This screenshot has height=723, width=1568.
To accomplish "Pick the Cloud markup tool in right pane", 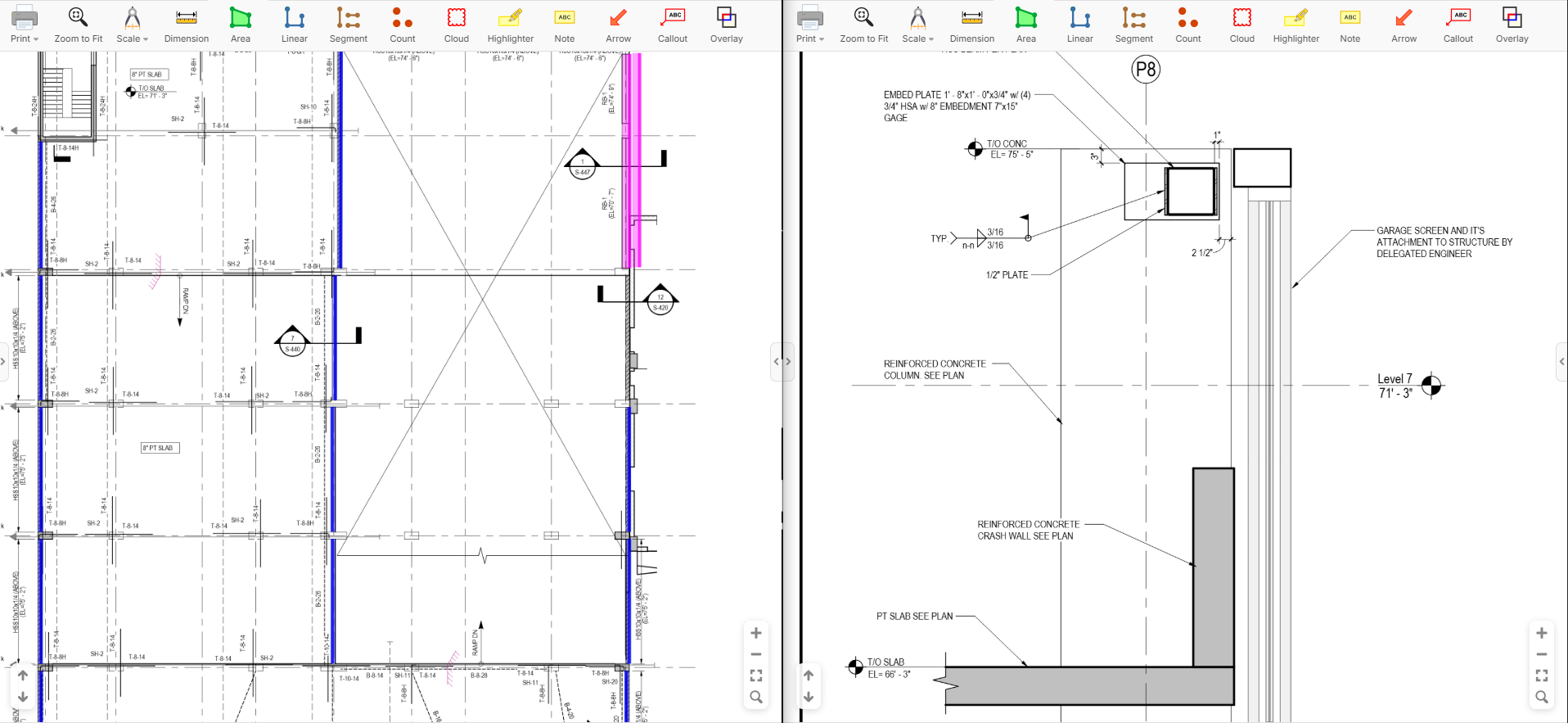I will [x=1241, y=25].
